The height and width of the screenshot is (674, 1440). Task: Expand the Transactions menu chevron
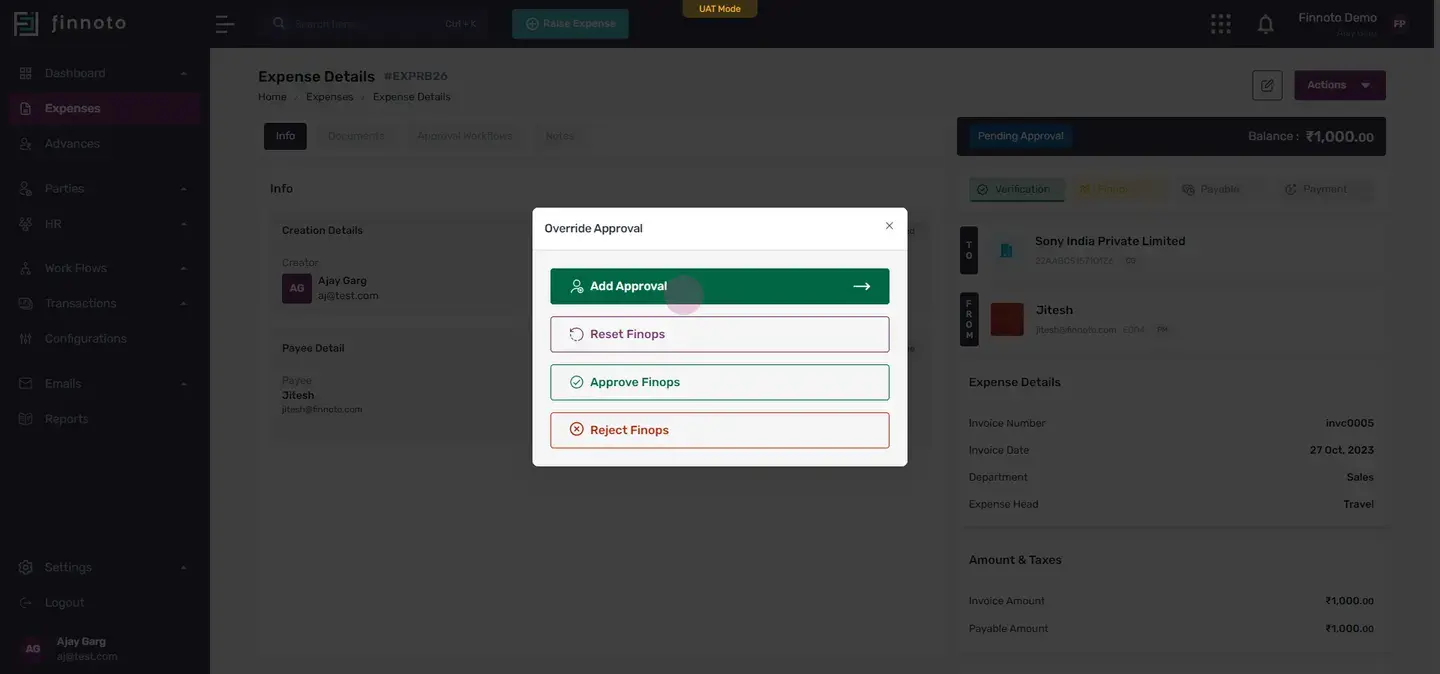[x=184, y=303]
